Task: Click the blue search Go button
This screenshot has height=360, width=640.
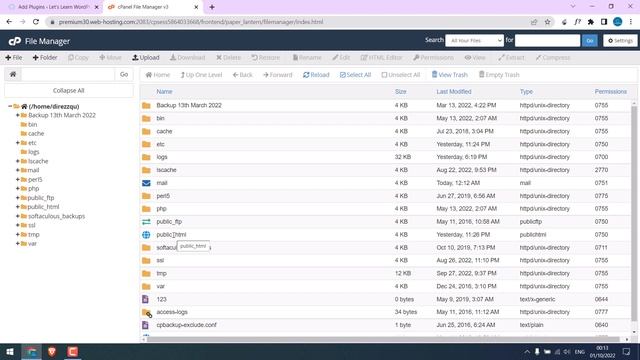Action: (590, 40)
